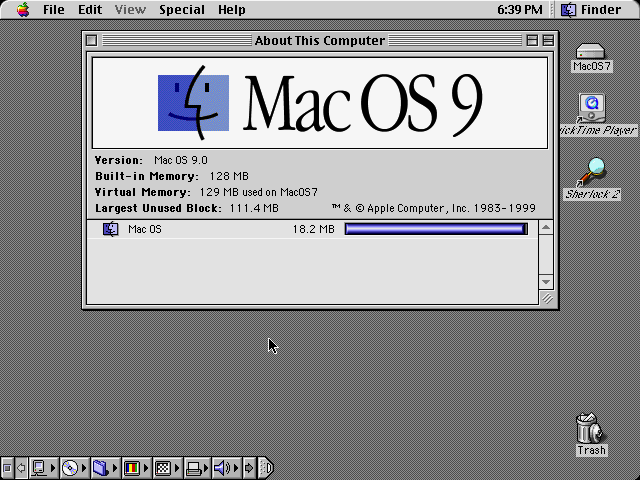Open the Special menu
640x480 pixels.
coord(182,9)
